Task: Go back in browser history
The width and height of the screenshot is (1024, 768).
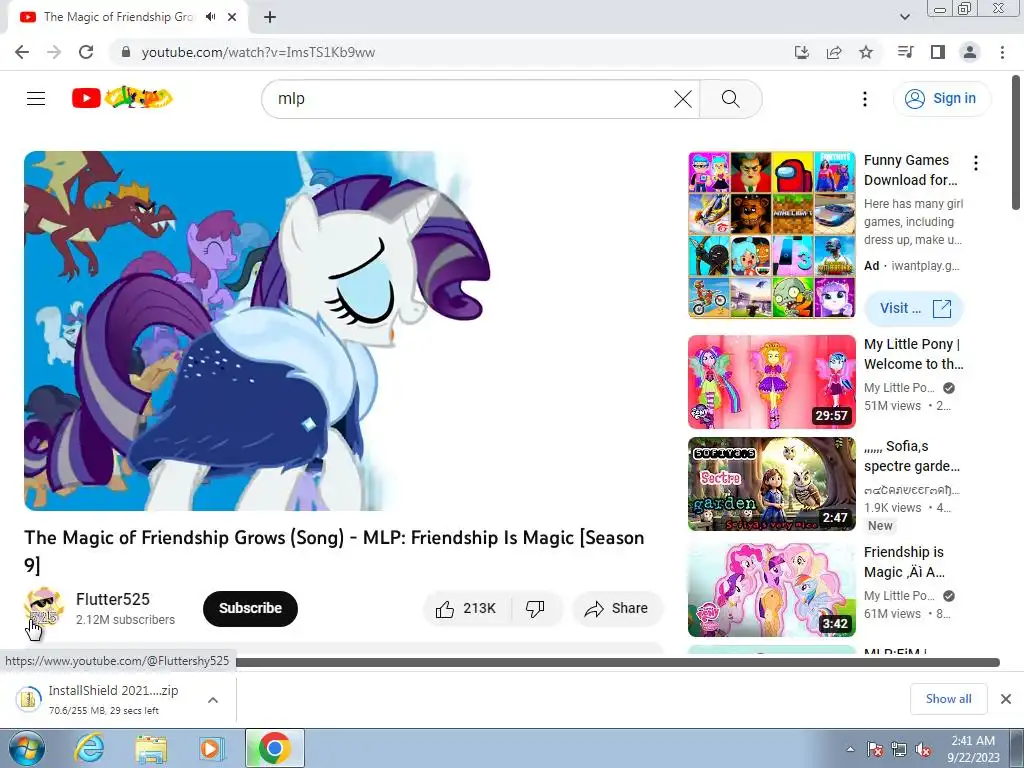Action: (x=22, y=52)
